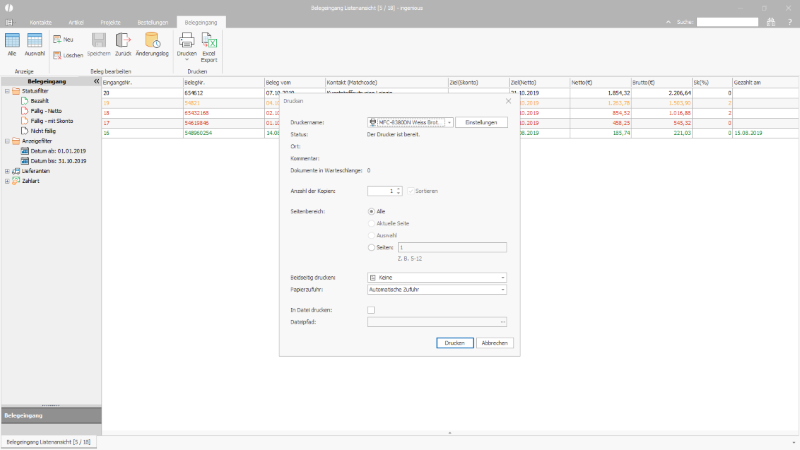Click the Brutto value 2.206,64

pos(680,93)
